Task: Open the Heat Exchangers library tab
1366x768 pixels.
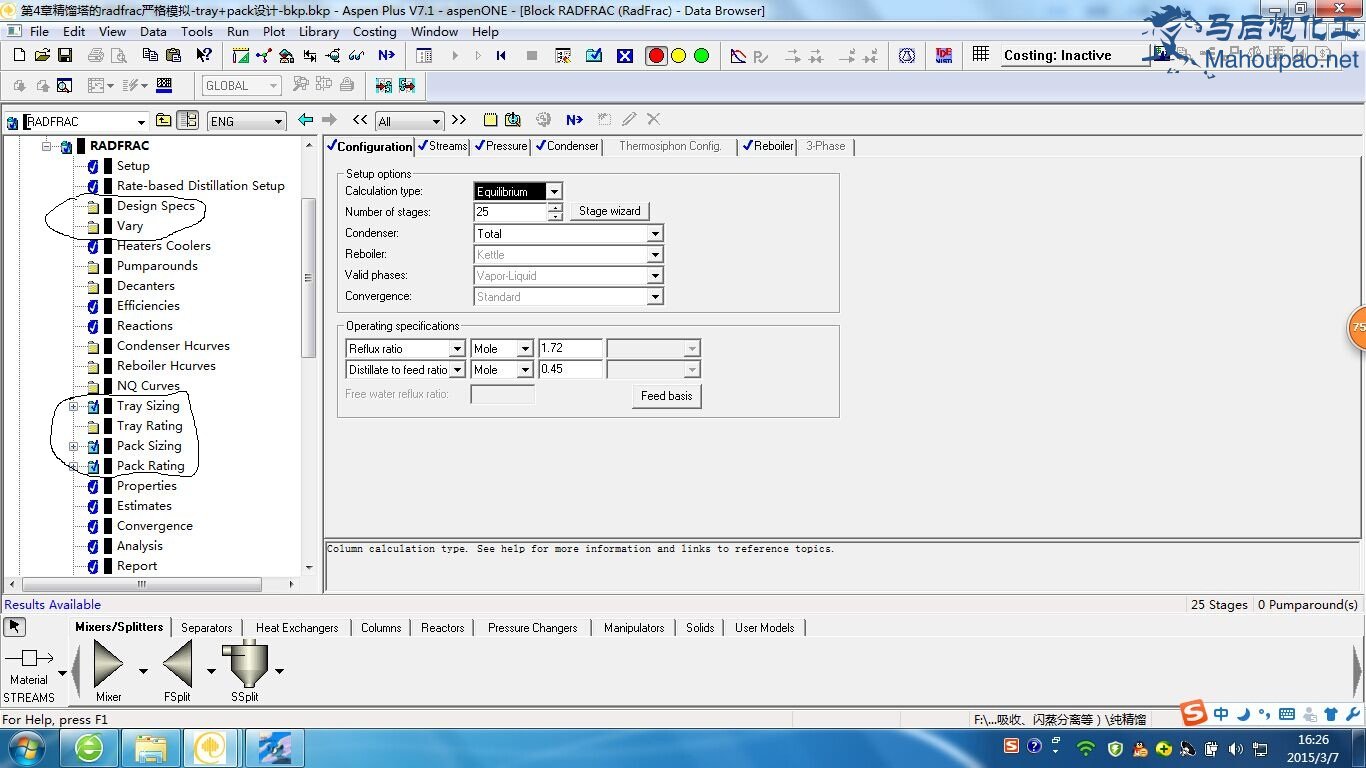Action: coord(297,628)
